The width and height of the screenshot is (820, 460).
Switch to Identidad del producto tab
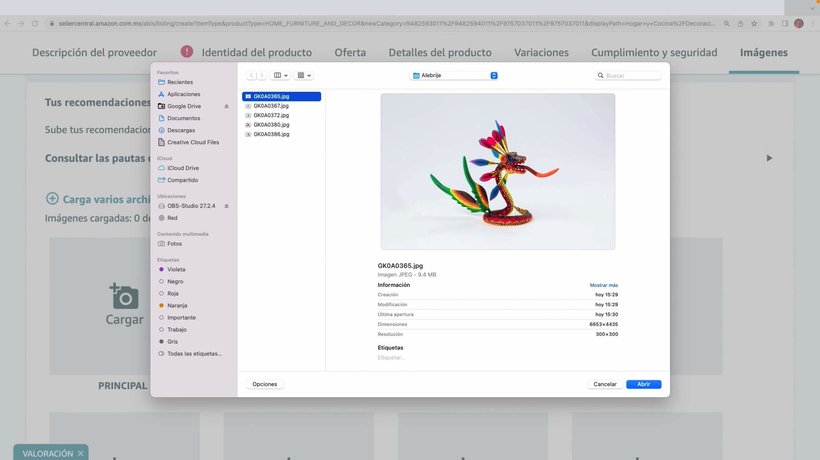257,52
